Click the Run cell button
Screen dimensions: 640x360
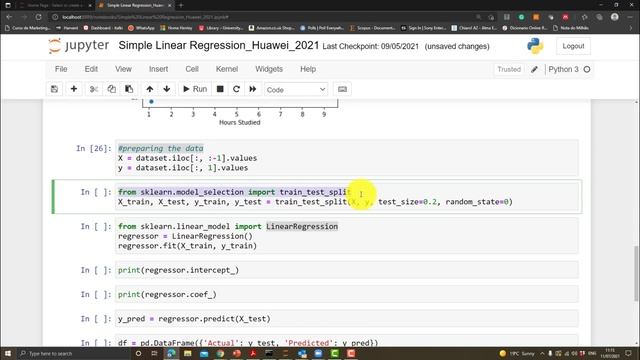point(195,89)
